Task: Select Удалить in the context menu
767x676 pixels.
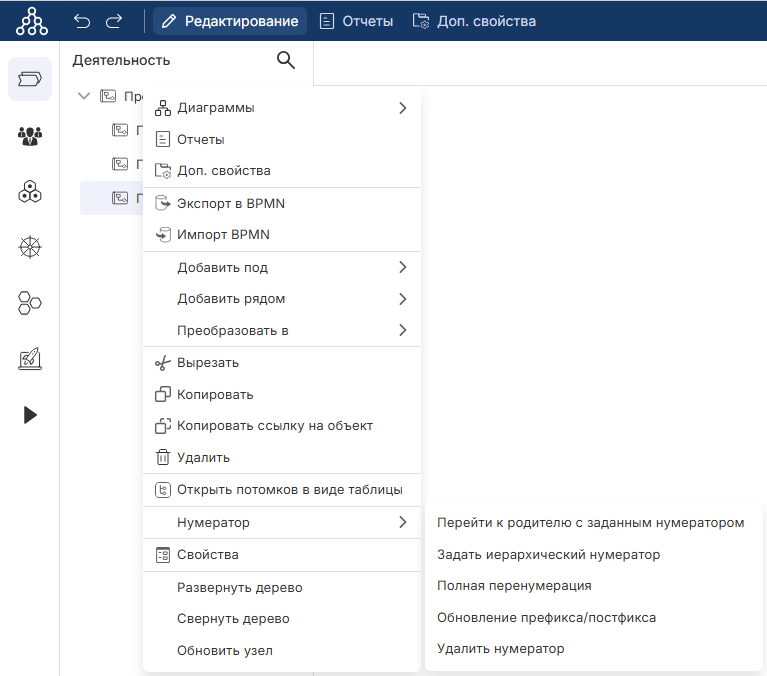Action: tap(203, 457)
